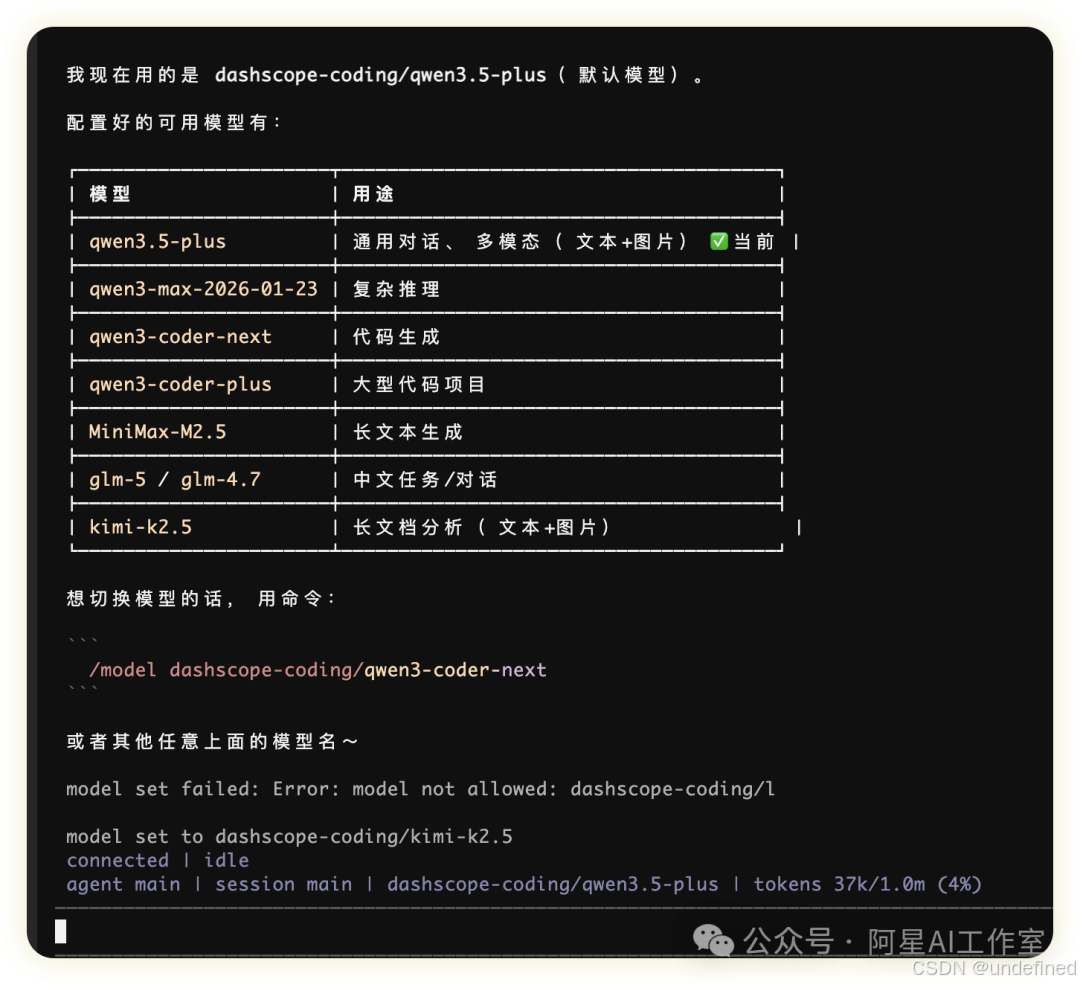This screenshot has width=1080, height=985.
Task: Click the 'model set failed' error line
Action: (x=420, y=789)
